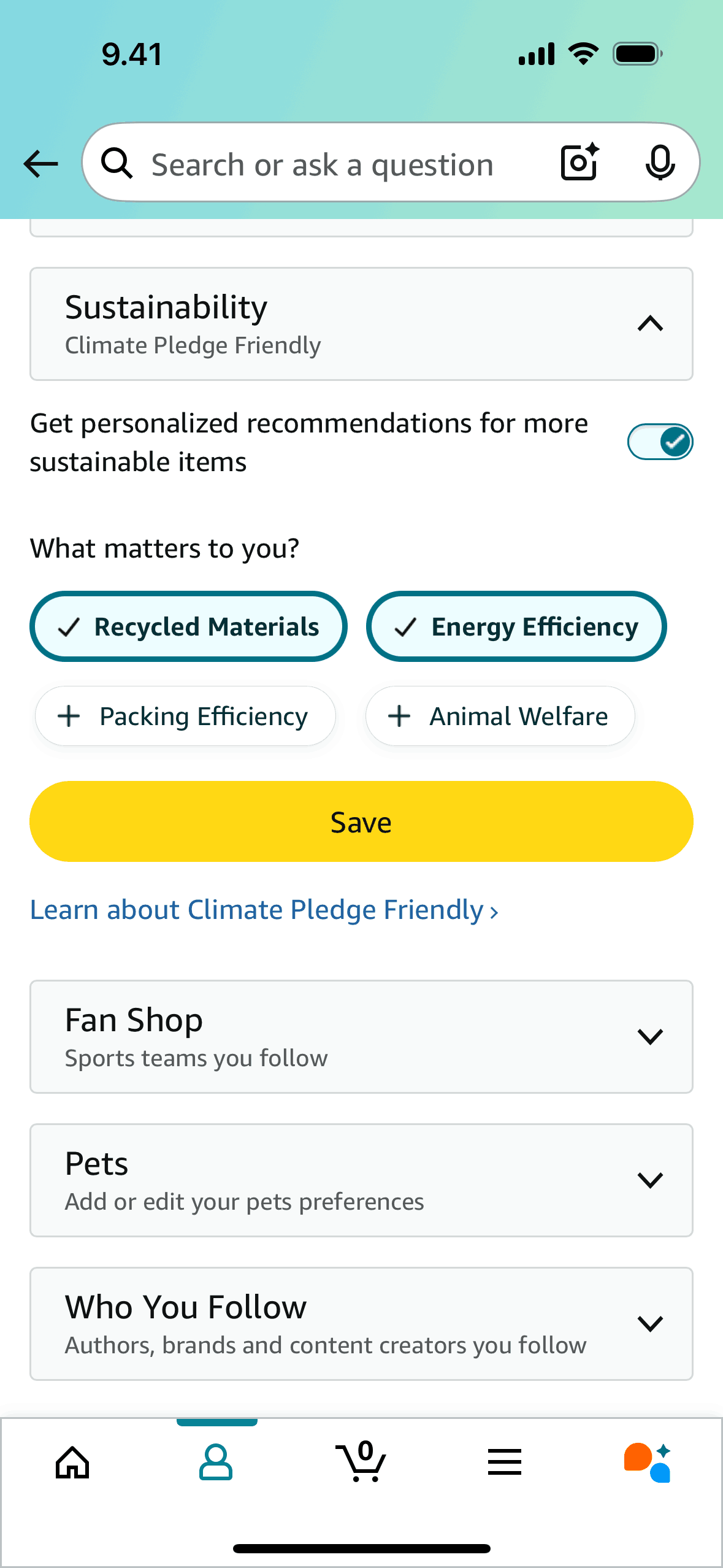The image size is (723, 1568).
Task: Expand the Pets preferences section
Action: click(650, 1180)
